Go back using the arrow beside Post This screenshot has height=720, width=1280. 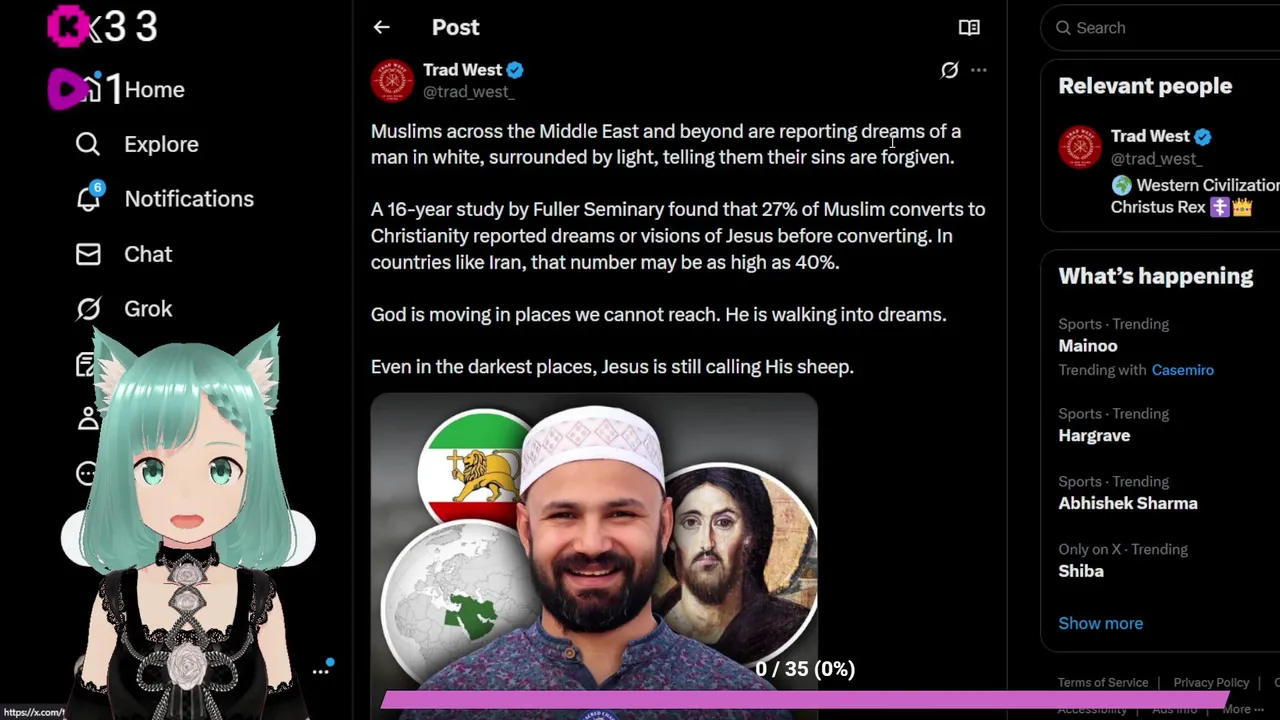coord(381,28)
